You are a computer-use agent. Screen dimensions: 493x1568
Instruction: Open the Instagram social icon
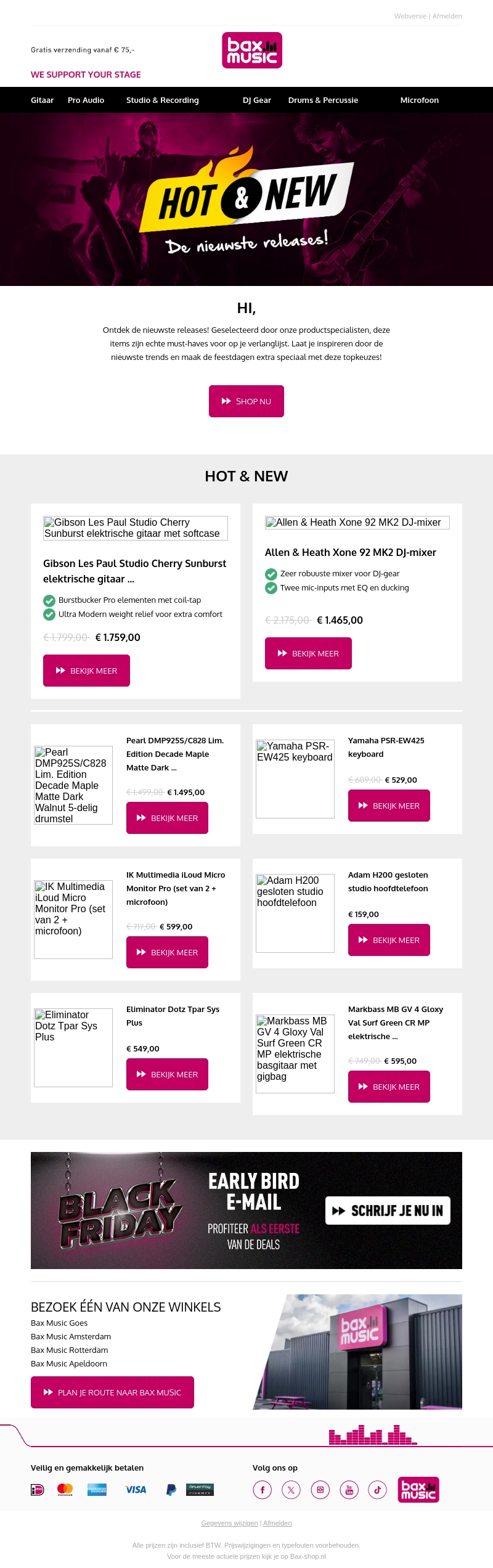(320, 1490)
